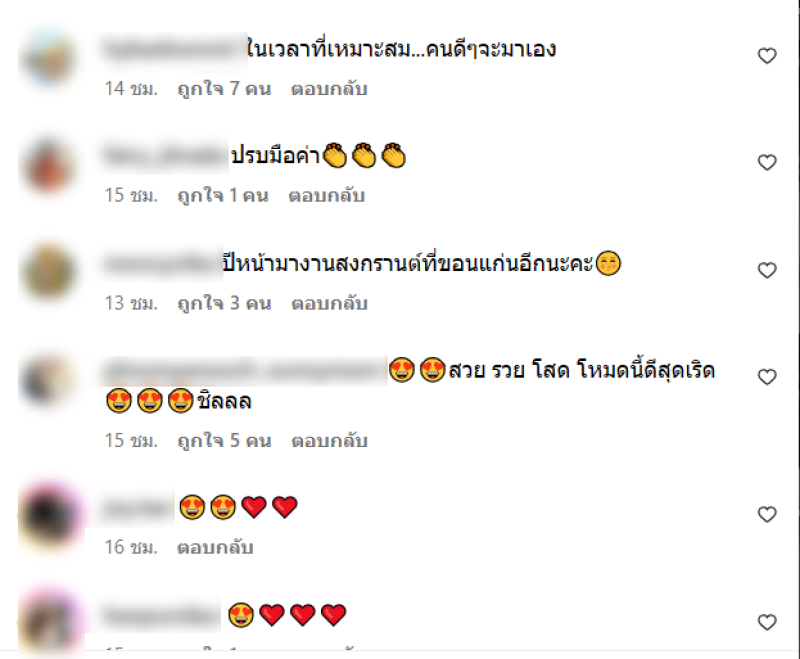Open profile picture of first commenter
This screenshot has height=659, width=800.
(x=49, y=58)
